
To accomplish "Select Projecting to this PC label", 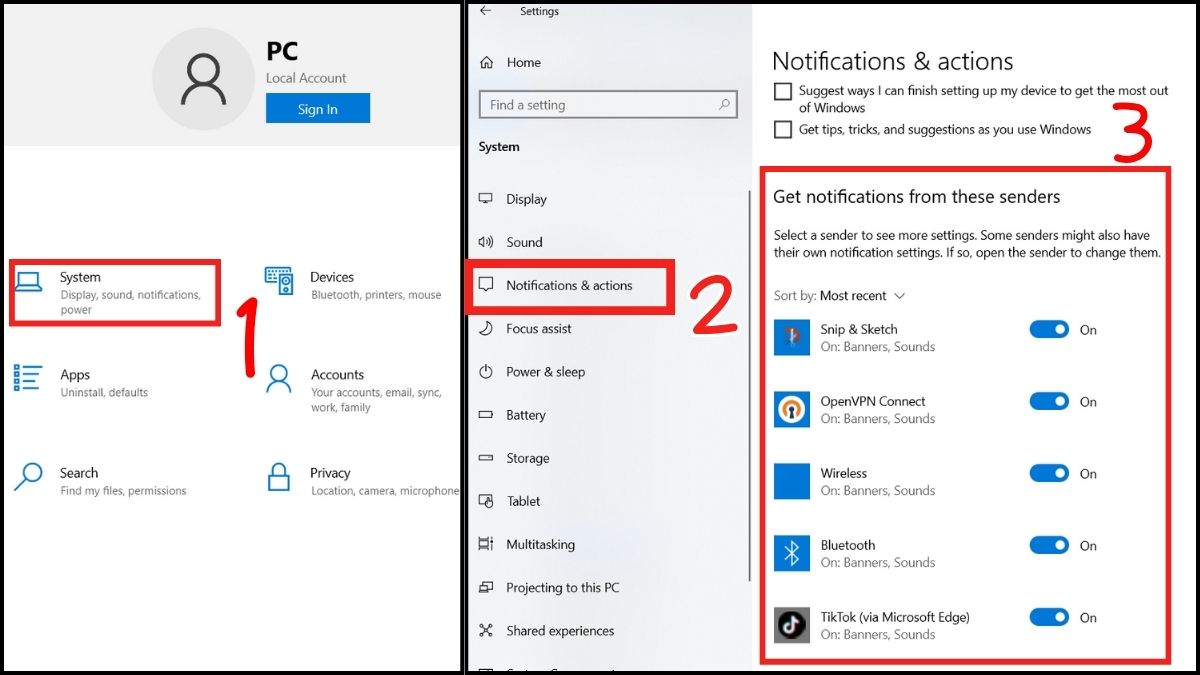I will click(x=562, y=587).
